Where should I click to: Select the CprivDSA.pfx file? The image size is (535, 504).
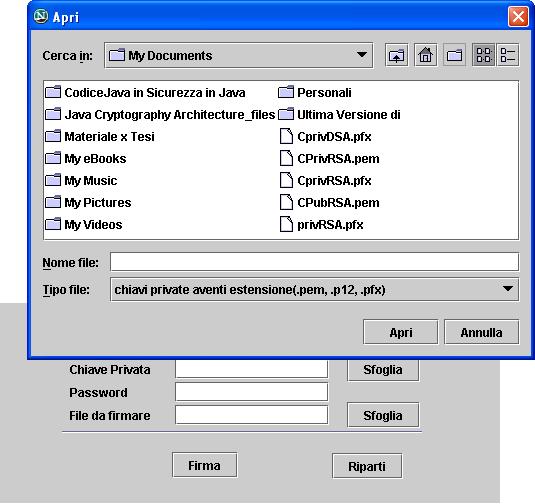click(326, 137)
